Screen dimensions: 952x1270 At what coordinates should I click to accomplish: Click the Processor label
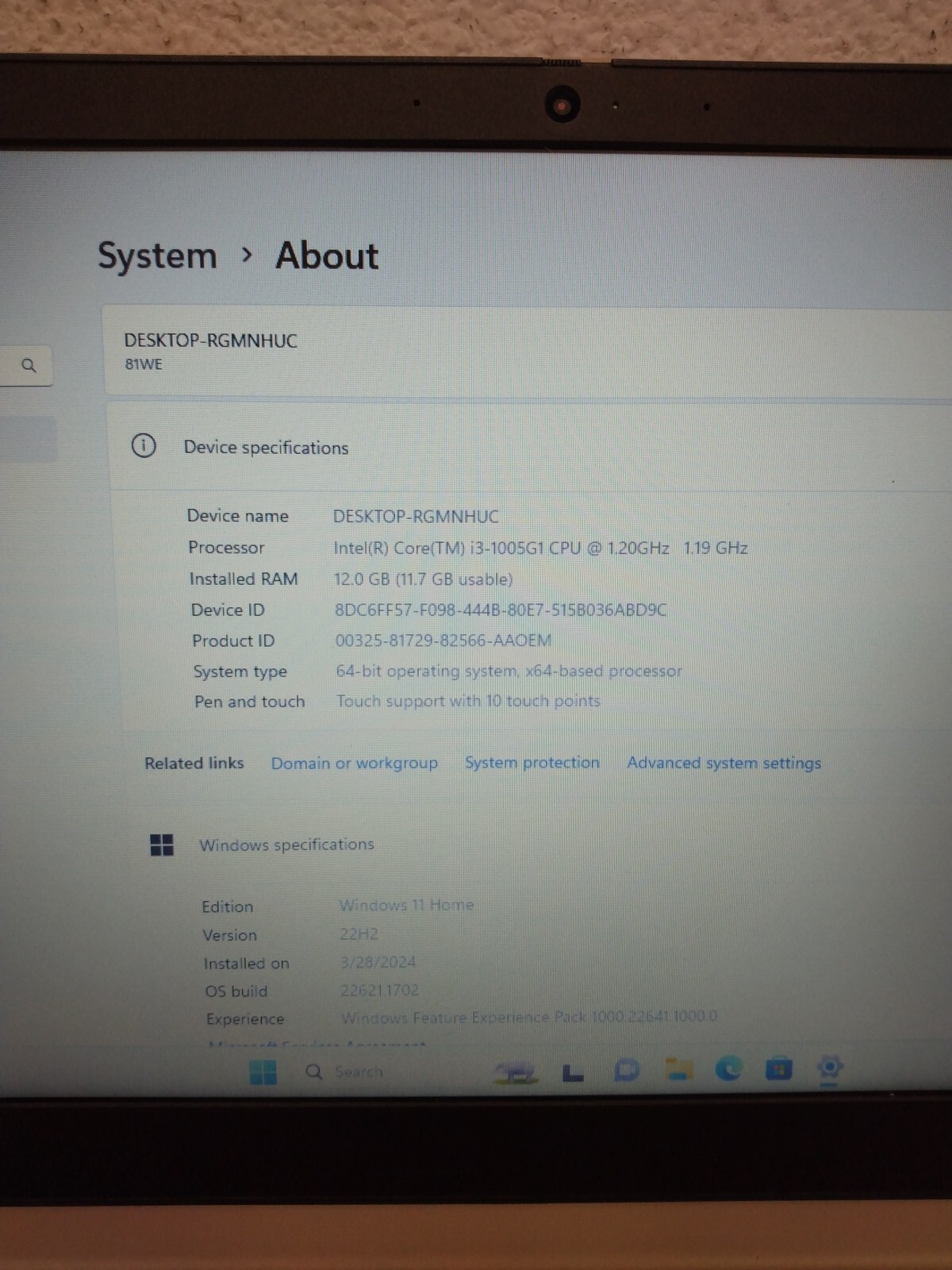[x=226, y=548]
